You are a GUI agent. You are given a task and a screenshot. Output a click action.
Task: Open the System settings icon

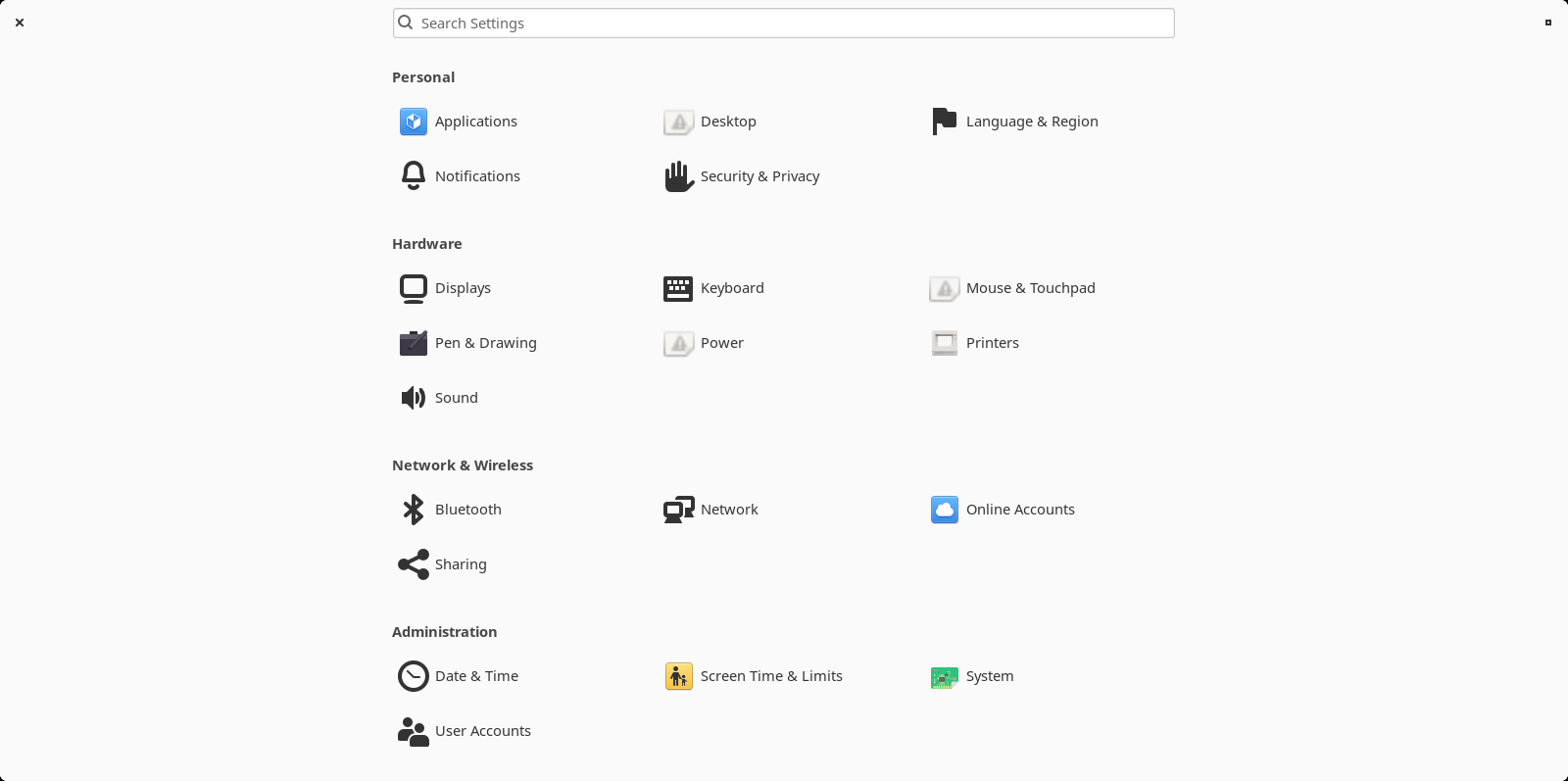point(944,676)
